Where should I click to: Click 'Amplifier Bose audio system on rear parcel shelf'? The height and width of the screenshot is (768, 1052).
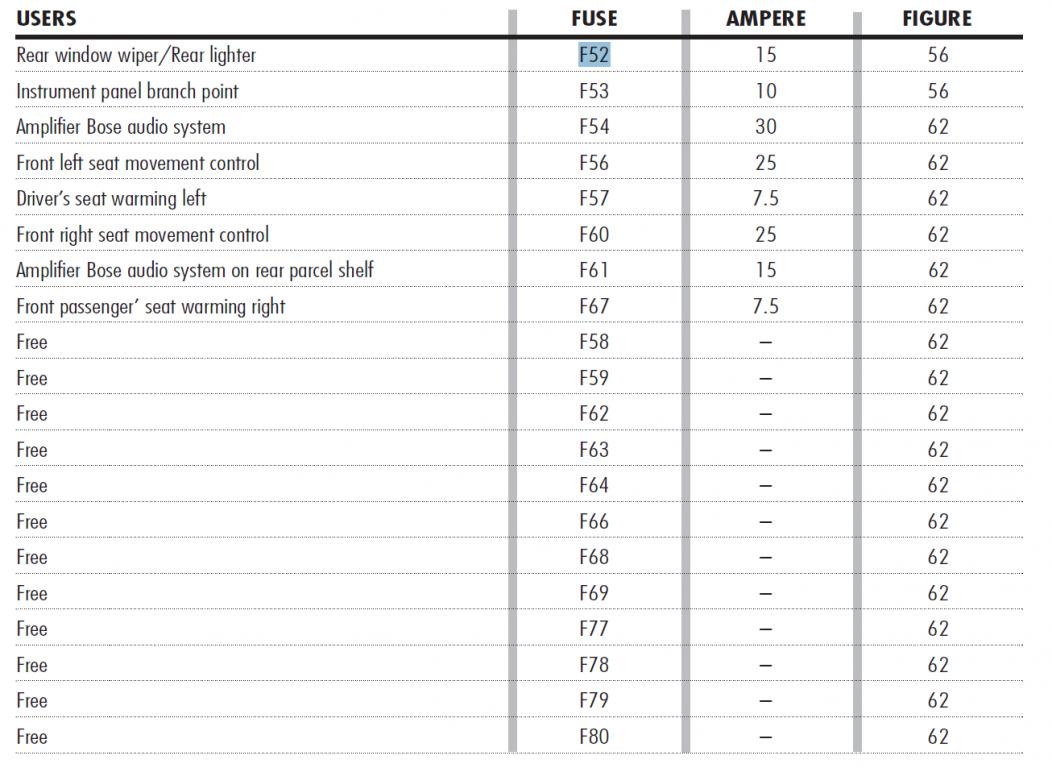pos(195,270)
